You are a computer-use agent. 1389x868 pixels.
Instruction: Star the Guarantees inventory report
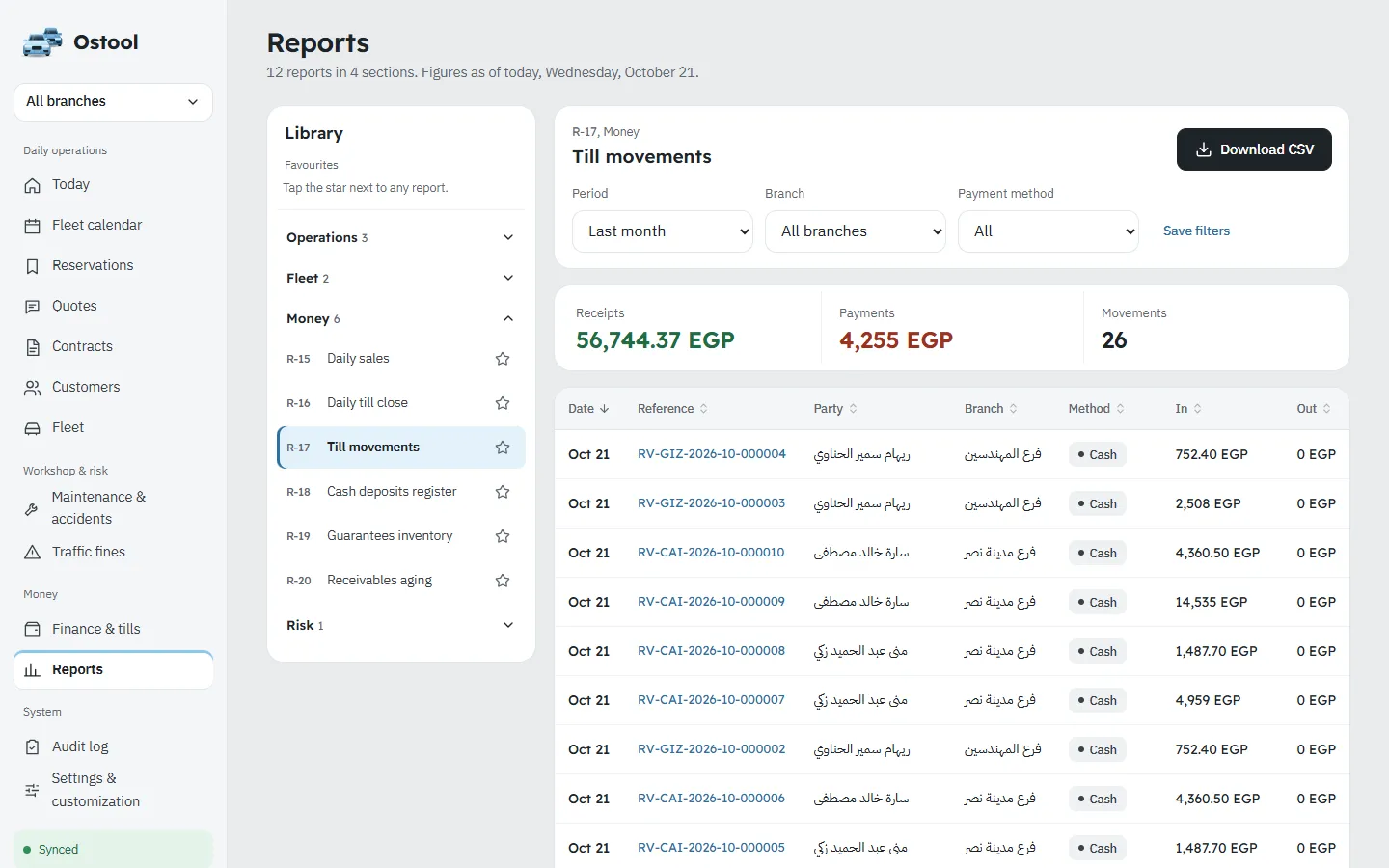pos(503,536)
